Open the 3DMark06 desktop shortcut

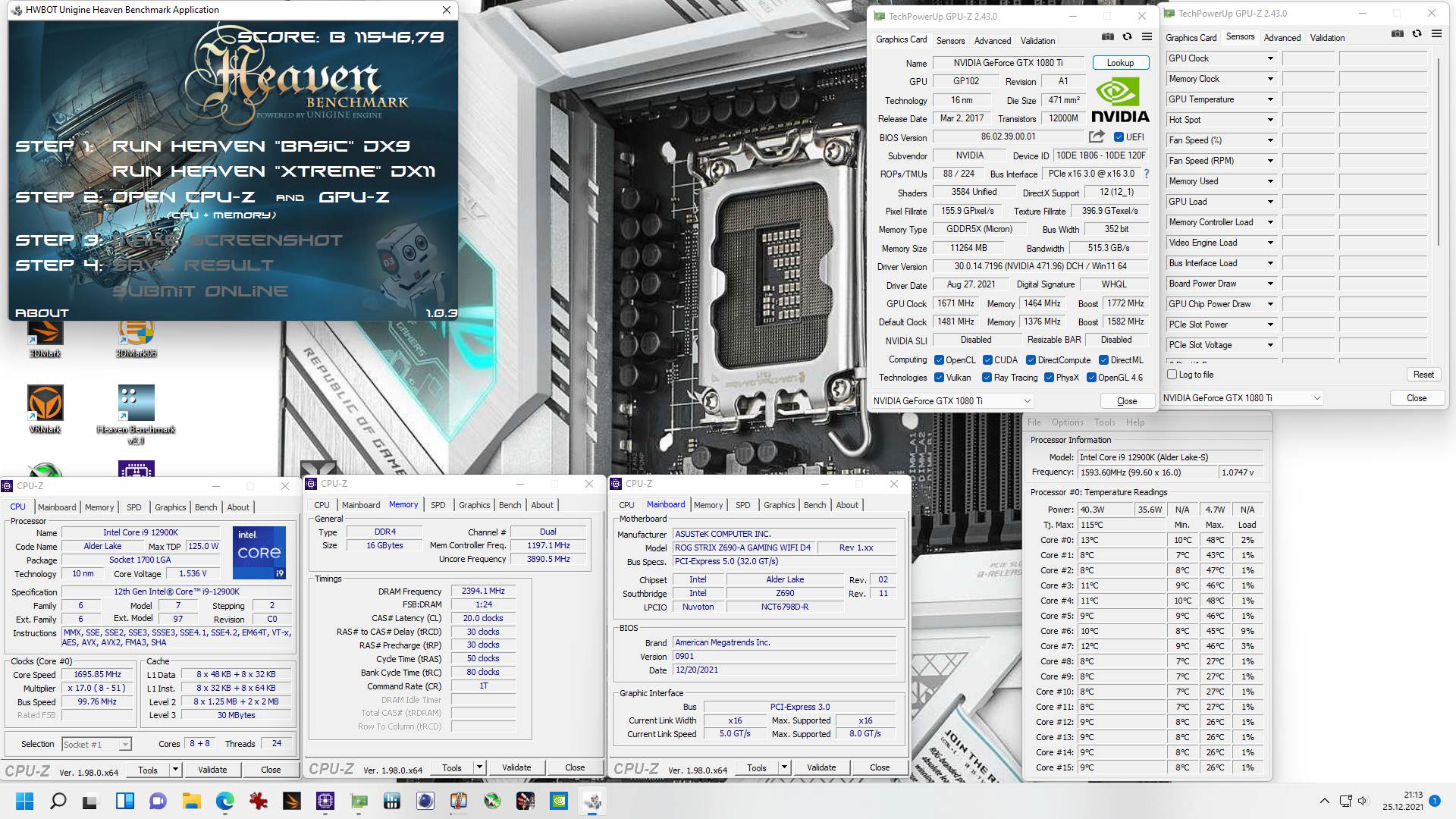click(136, 338)
